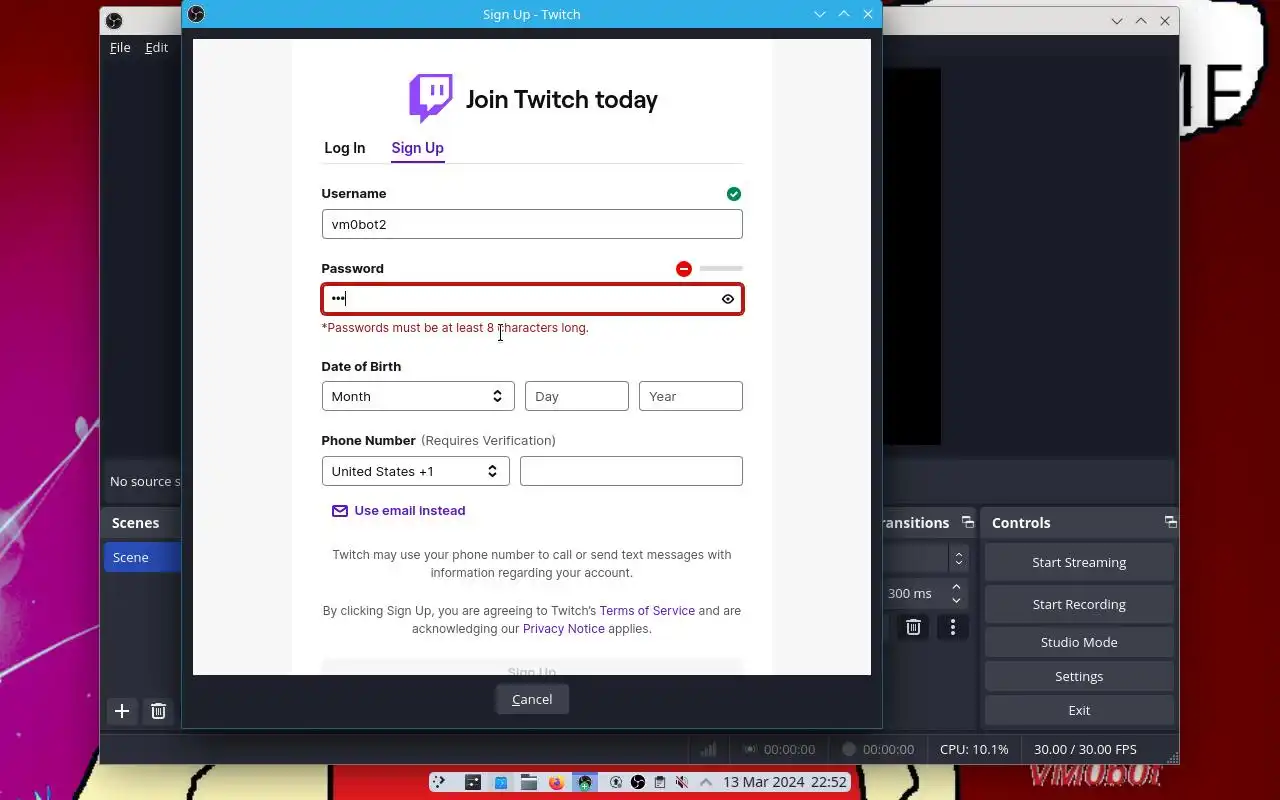The width and height of the screenshot is (1280, 800).
Task: Launch Firefox from the taskbar
Action: pyautogui.click(x=557, y=782)
